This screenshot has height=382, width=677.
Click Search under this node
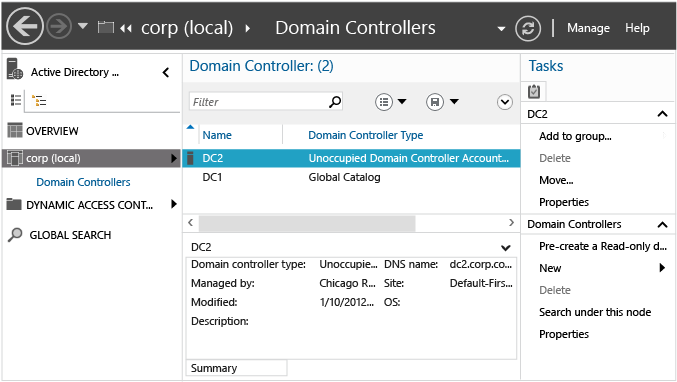pyautogui.click(x=595, y=312)
